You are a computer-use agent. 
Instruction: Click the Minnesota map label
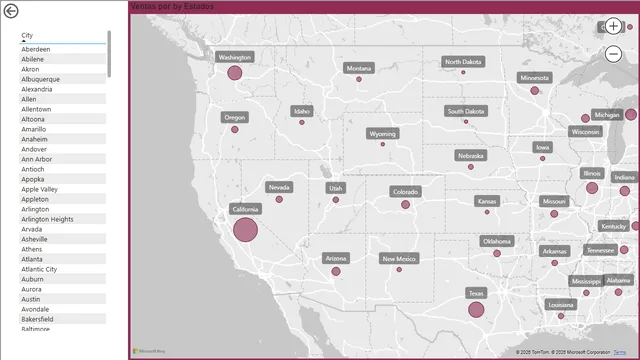coord(535,78)
